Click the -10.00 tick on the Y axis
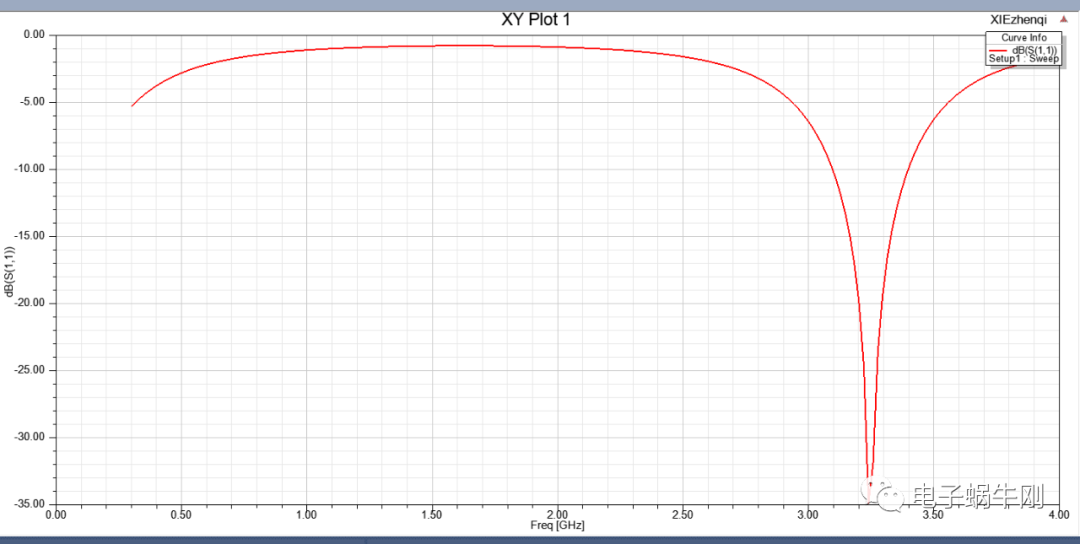The image size is (1080, 544). [32, 169]
